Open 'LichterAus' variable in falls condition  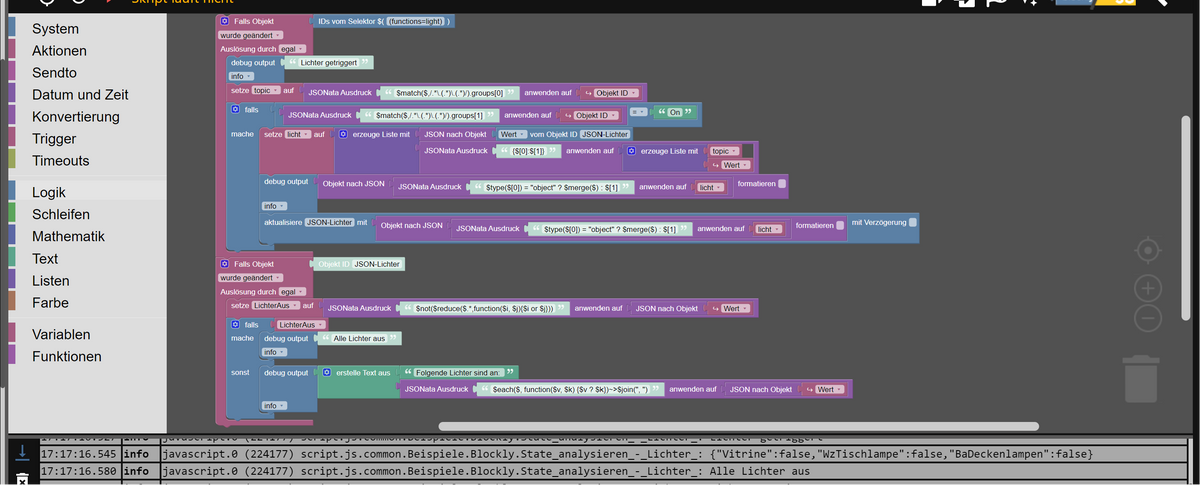tap(301, 325)
